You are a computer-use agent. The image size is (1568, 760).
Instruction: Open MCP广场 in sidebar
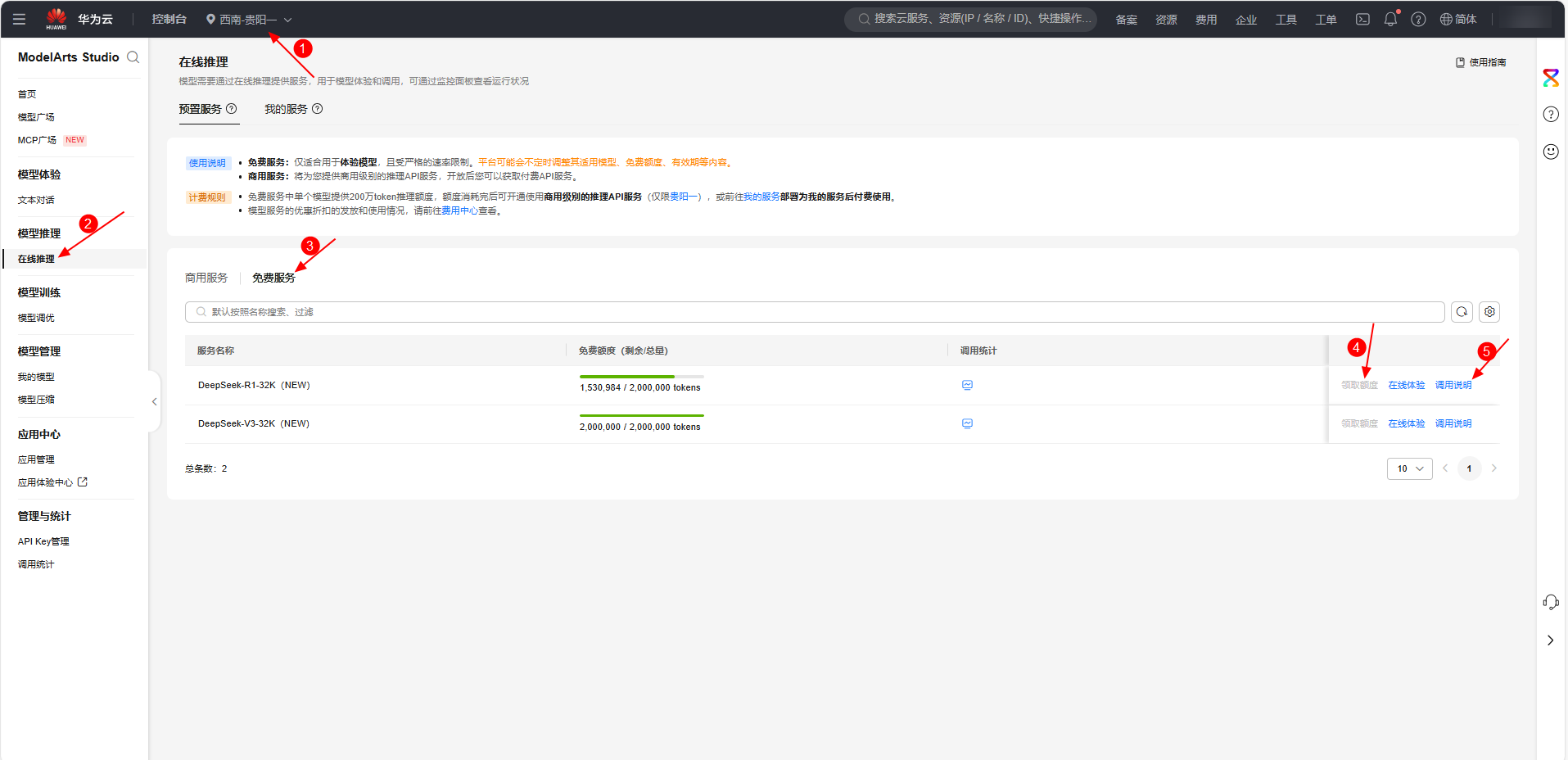click(x=37, y=140)
